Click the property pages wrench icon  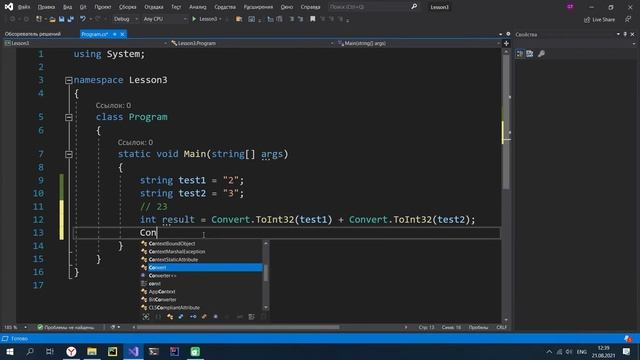[x=541, y=54]
